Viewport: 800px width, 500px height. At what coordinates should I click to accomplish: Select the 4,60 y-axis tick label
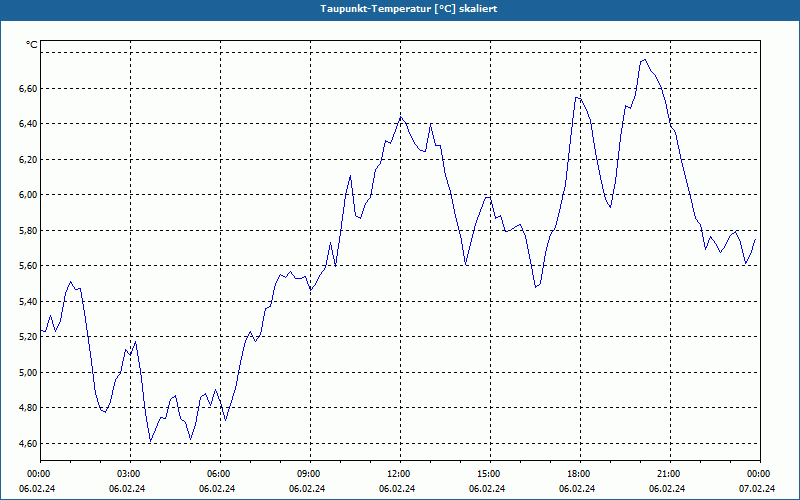[x=28, y=443]
